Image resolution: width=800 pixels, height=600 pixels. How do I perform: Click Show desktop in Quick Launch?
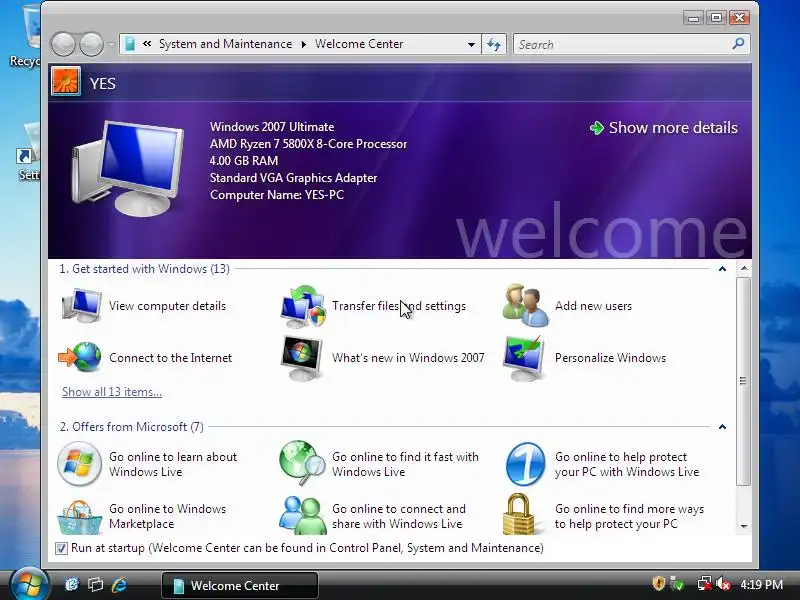72,585
